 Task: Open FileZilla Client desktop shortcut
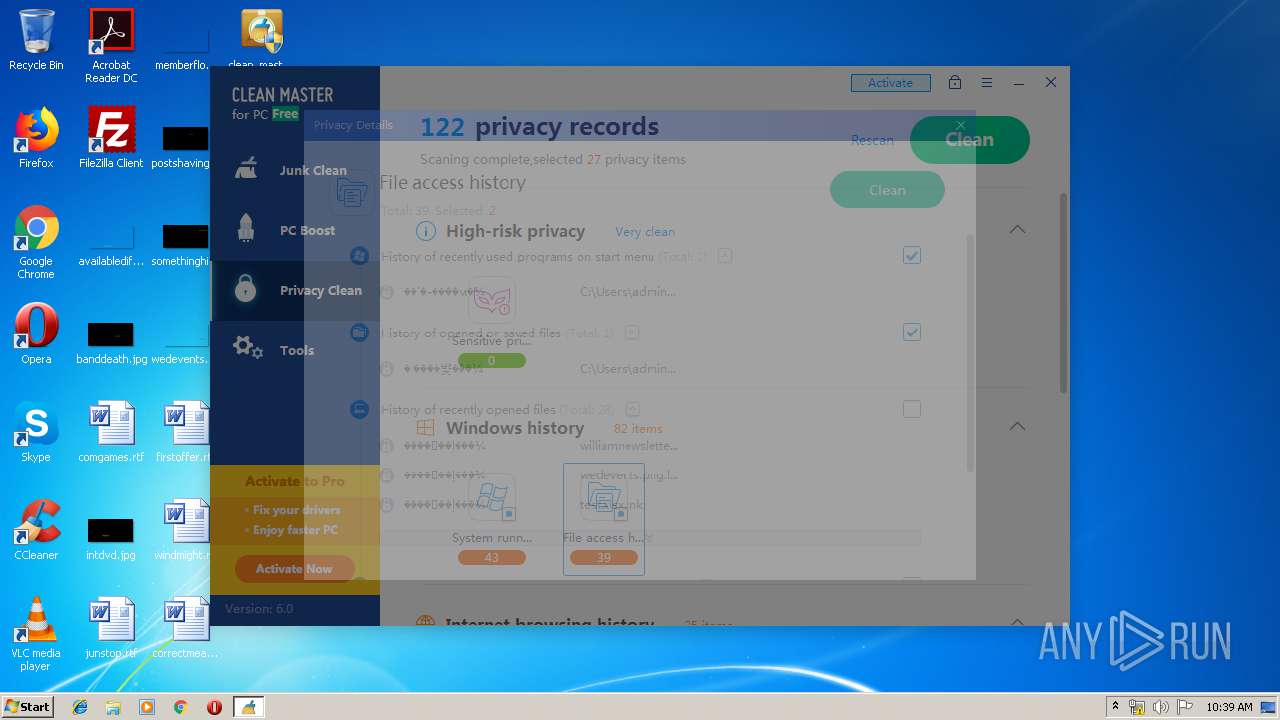111,137
